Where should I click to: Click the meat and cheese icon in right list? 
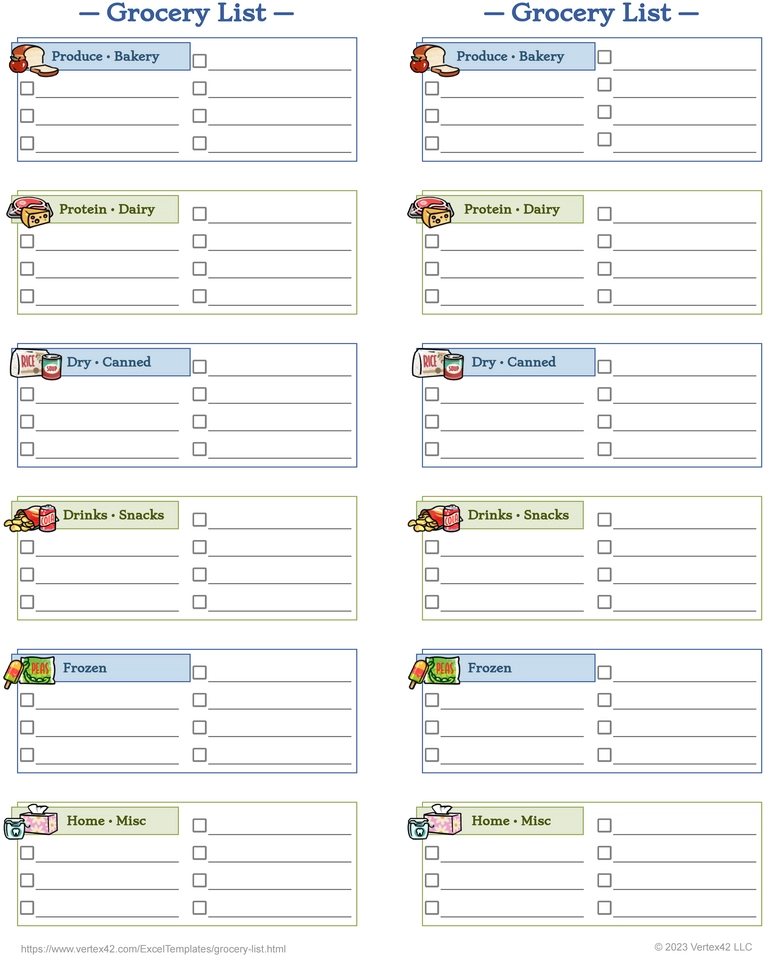click(430, 212)
